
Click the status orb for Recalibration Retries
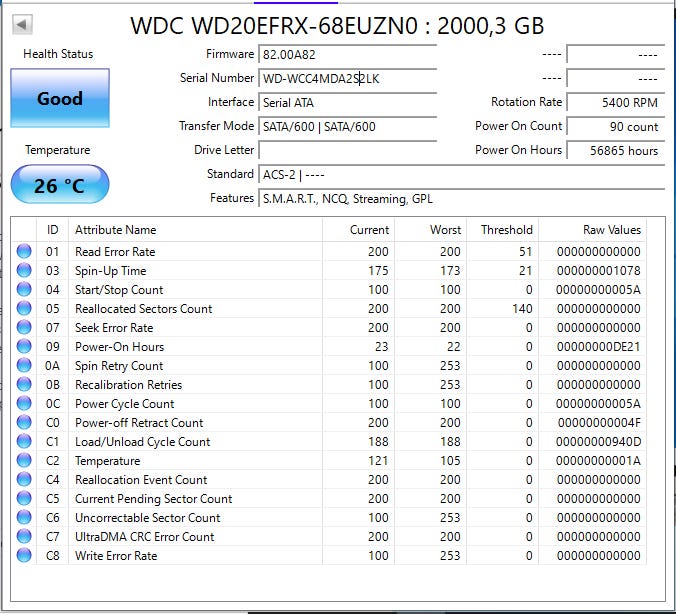tap(24, 384)
